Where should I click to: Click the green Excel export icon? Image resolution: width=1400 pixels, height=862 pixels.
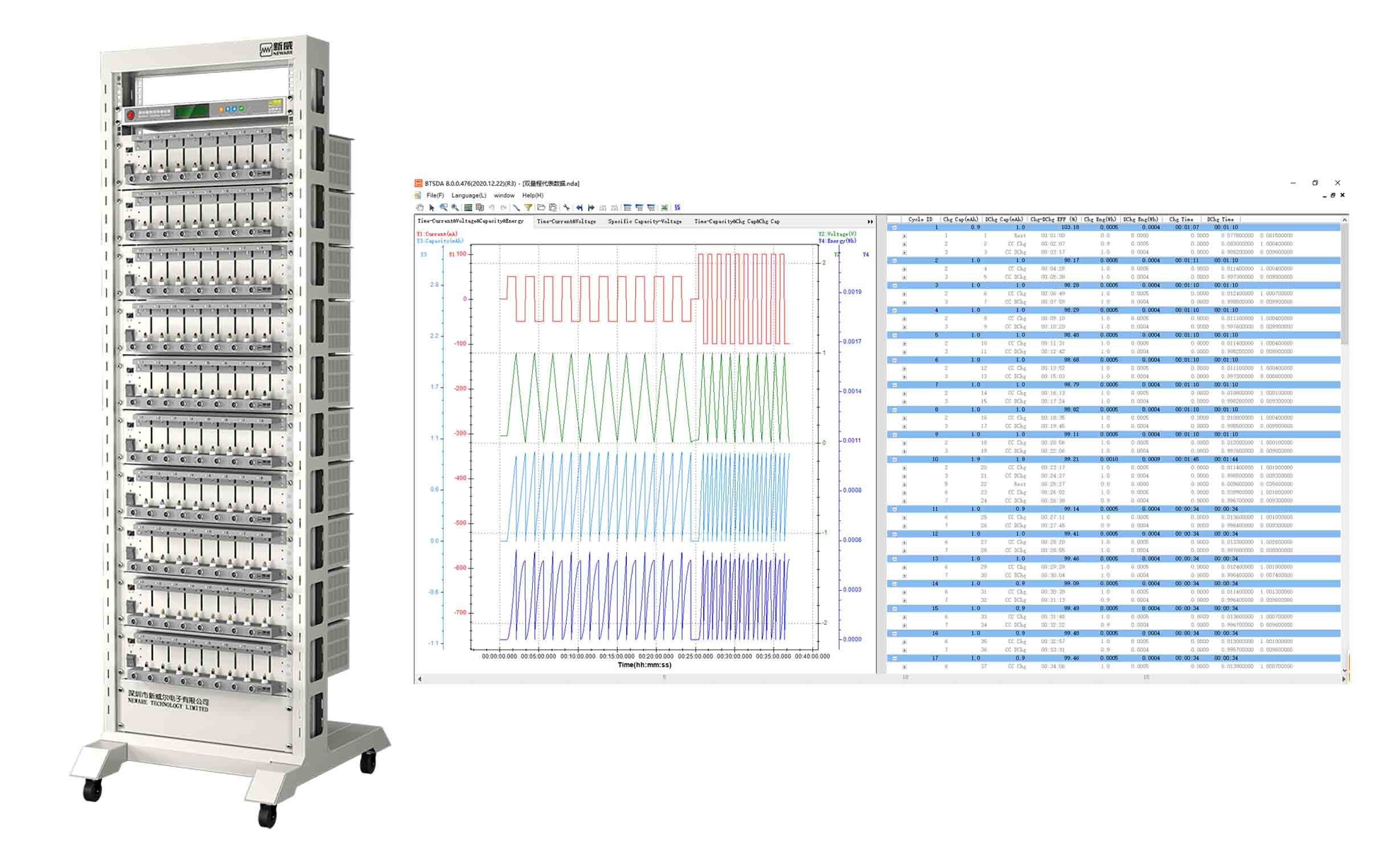(x=664, y=208)
